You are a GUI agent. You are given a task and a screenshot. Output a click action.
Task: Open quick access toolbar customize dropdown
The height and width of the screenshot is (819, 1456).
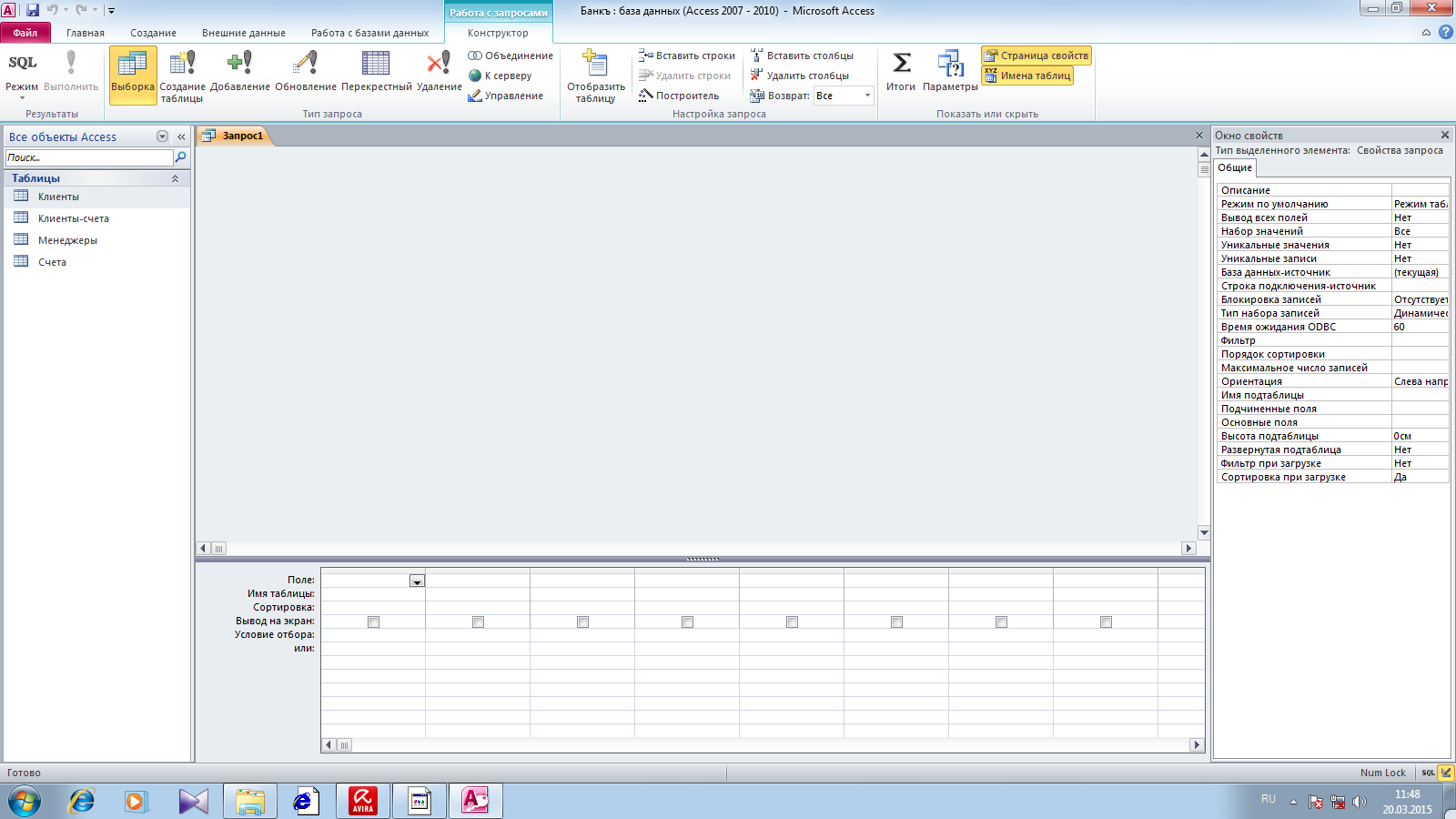[111, 11]
